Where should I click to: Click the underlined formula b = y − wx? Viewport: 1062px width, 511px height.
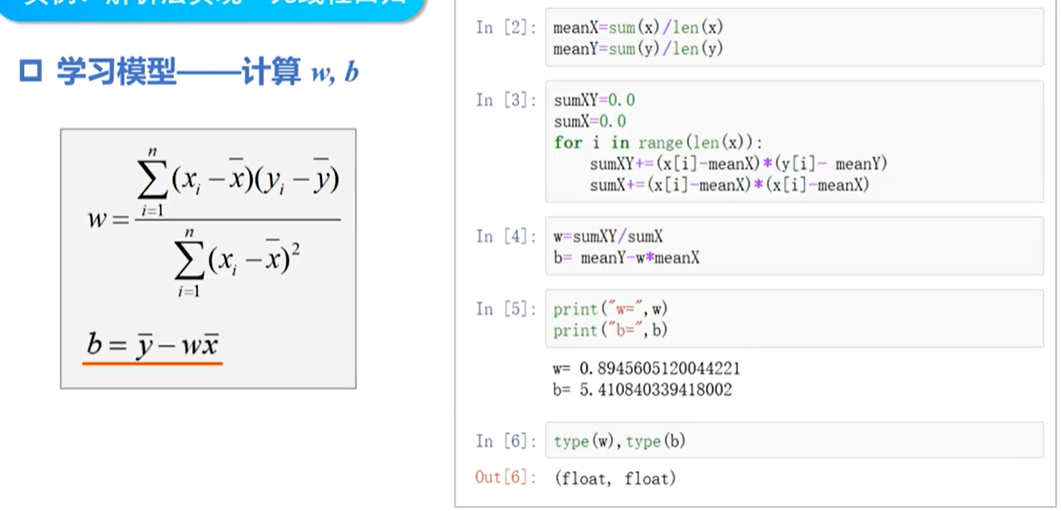click(x=153, y=346)
